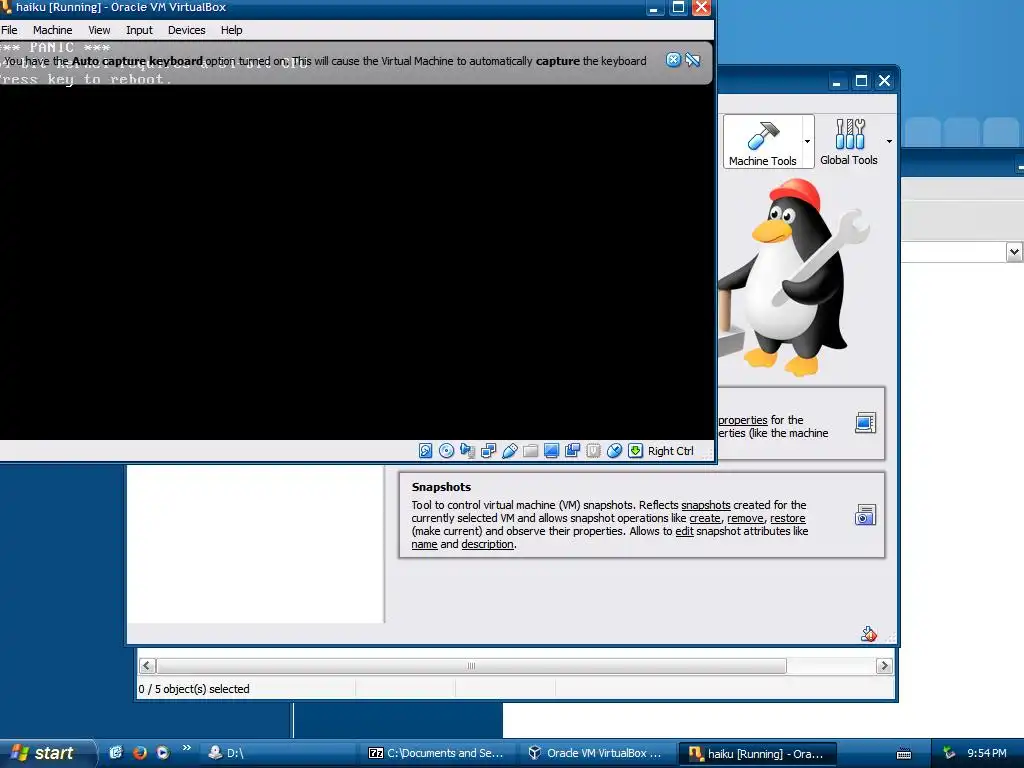
Task: Click the display indicator icon in status bar
Action: [x=551, y=451]
